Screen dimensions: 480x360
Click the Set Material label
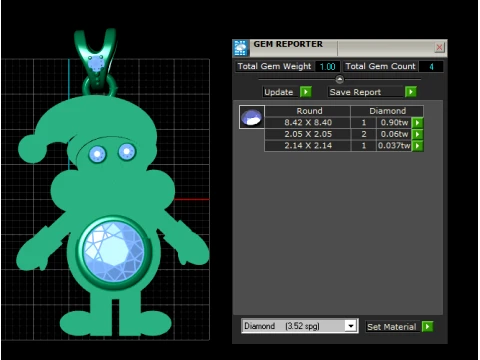tap(392, 327)
